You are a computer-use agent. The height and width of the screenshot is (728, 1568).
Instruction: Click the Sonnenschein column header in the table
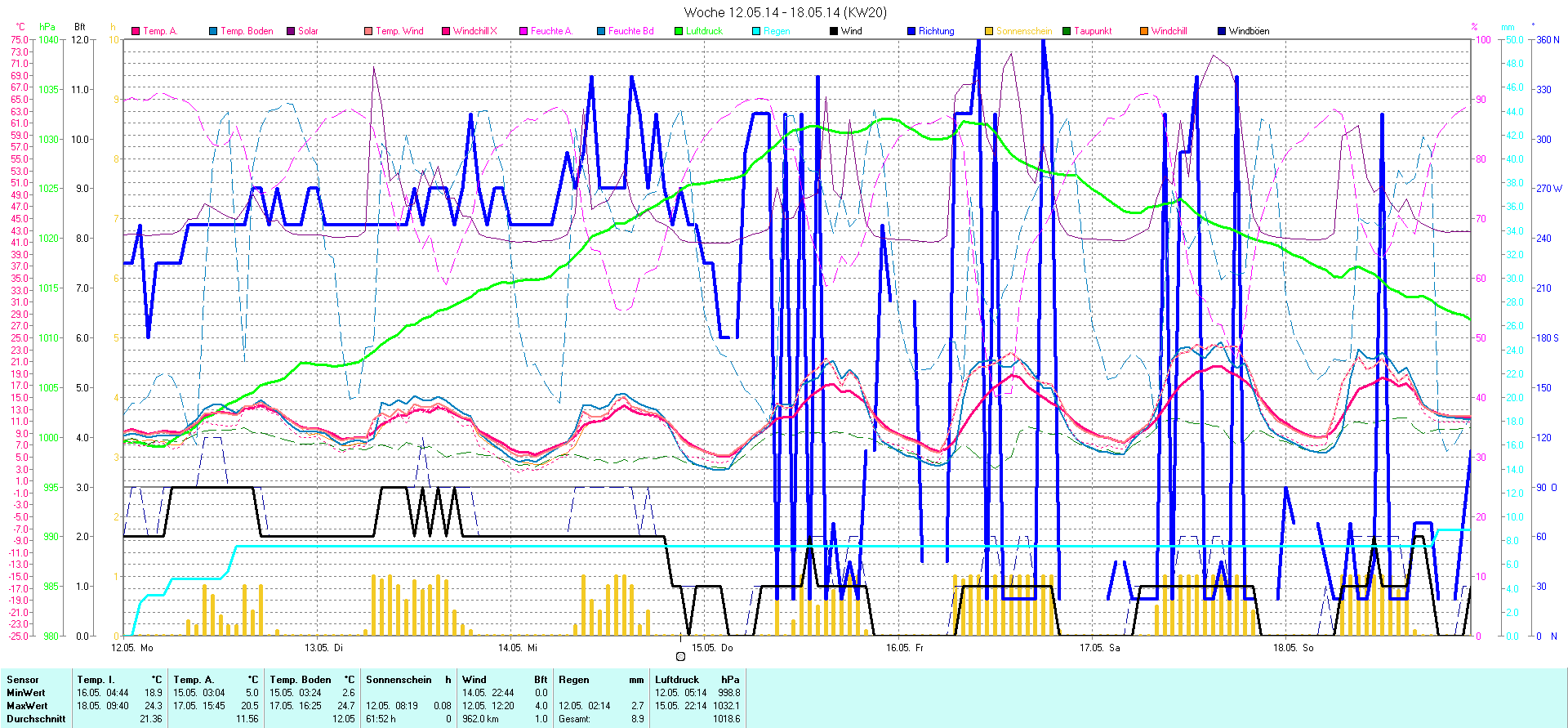point(399,679)
